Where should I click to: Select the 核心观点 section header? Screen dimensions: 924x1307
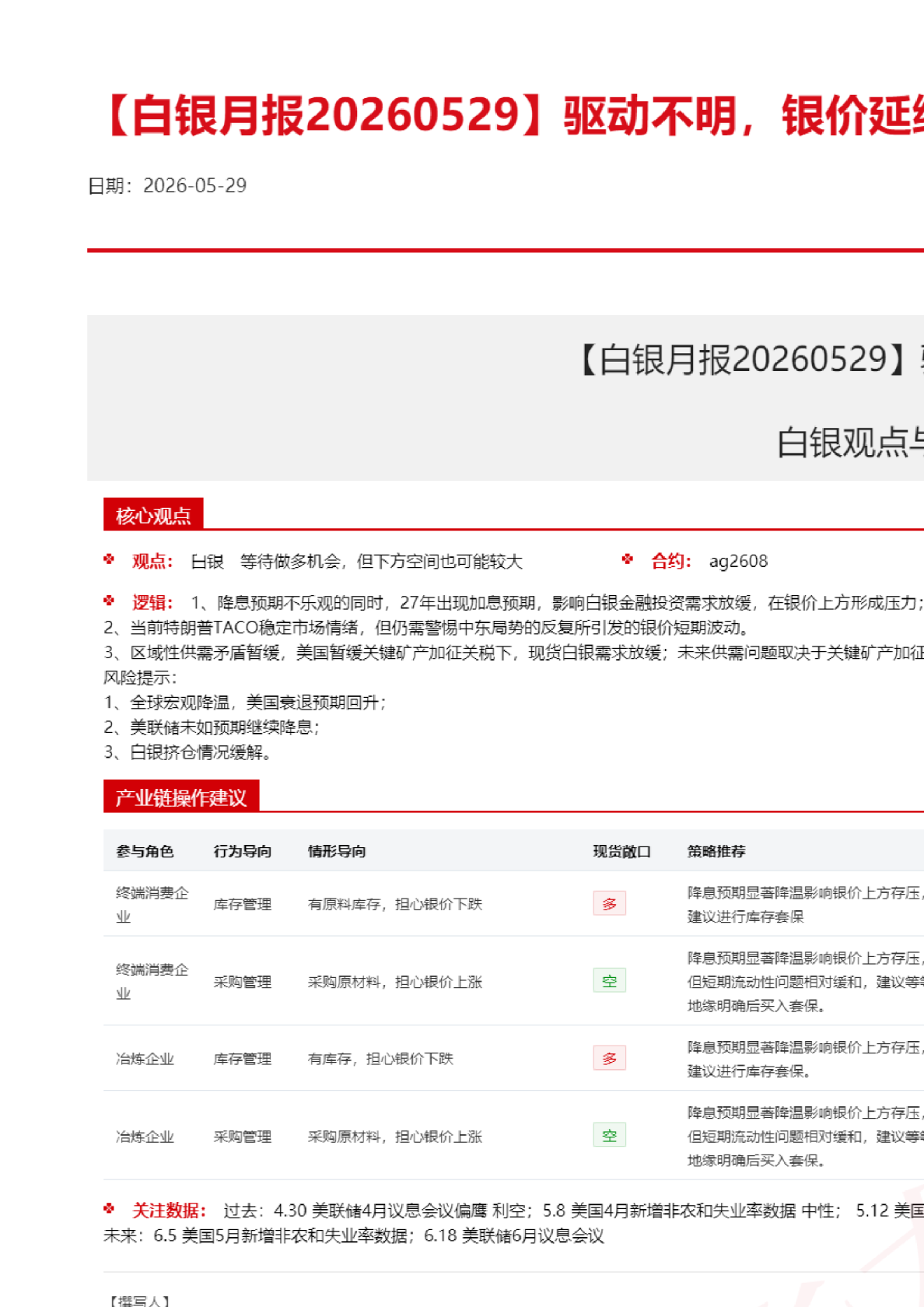tap(153, 515)
